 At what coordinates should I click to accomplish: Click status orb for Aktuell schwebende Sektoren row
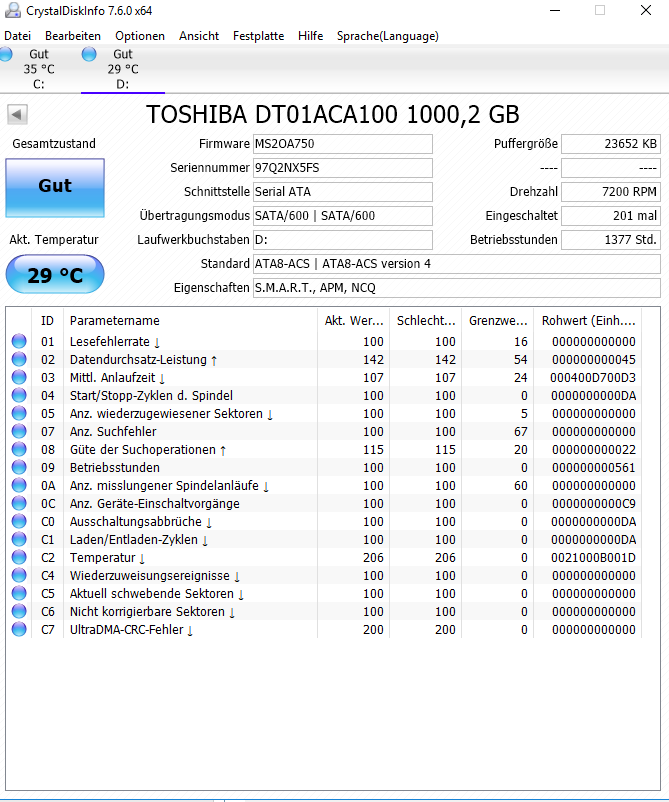point(19,593)
